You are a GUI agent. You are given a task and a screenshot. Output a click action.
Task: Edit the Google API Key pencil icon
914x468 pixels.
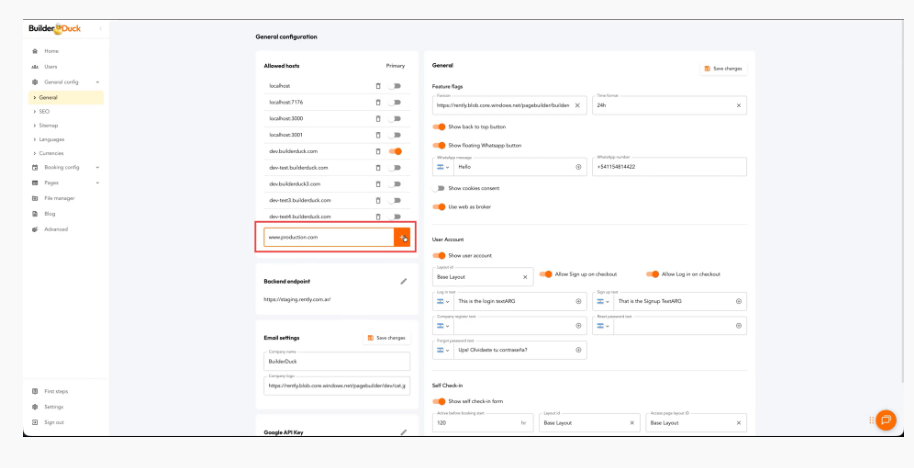point(404,432)
